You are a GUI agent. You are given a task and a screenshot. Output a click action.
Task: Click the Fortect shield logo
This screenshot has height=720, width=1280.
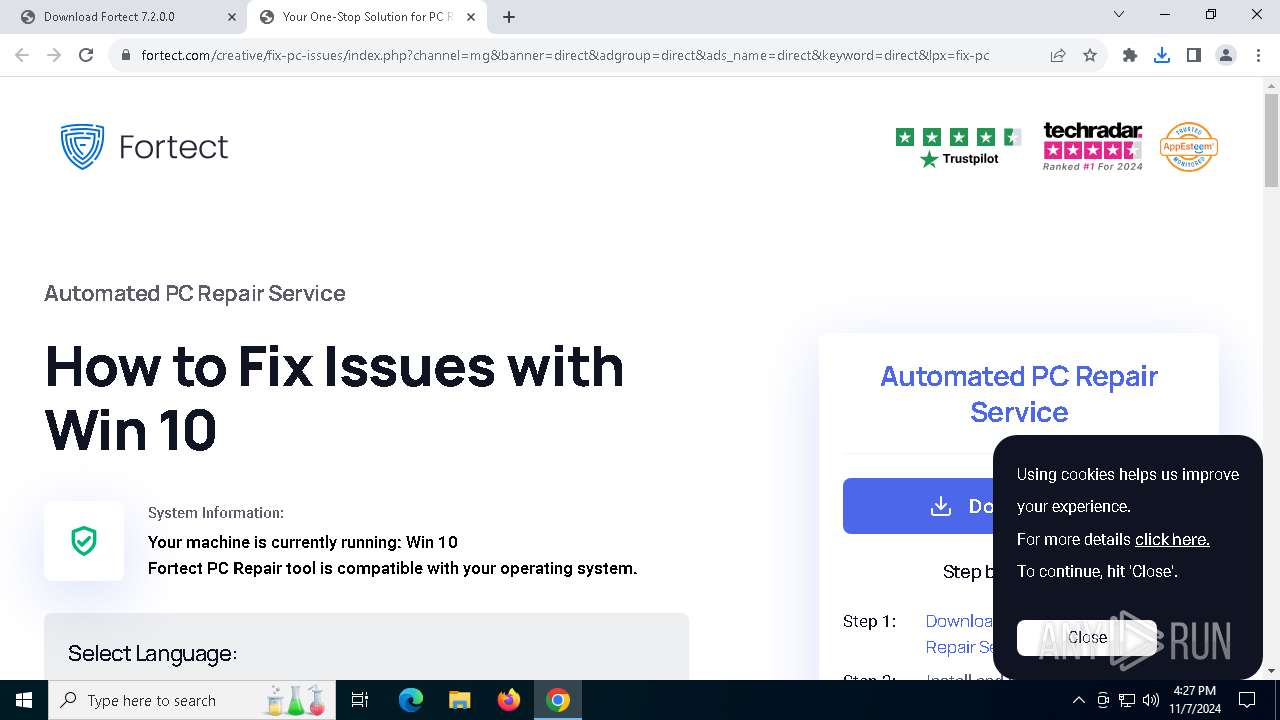pos(82,147)
